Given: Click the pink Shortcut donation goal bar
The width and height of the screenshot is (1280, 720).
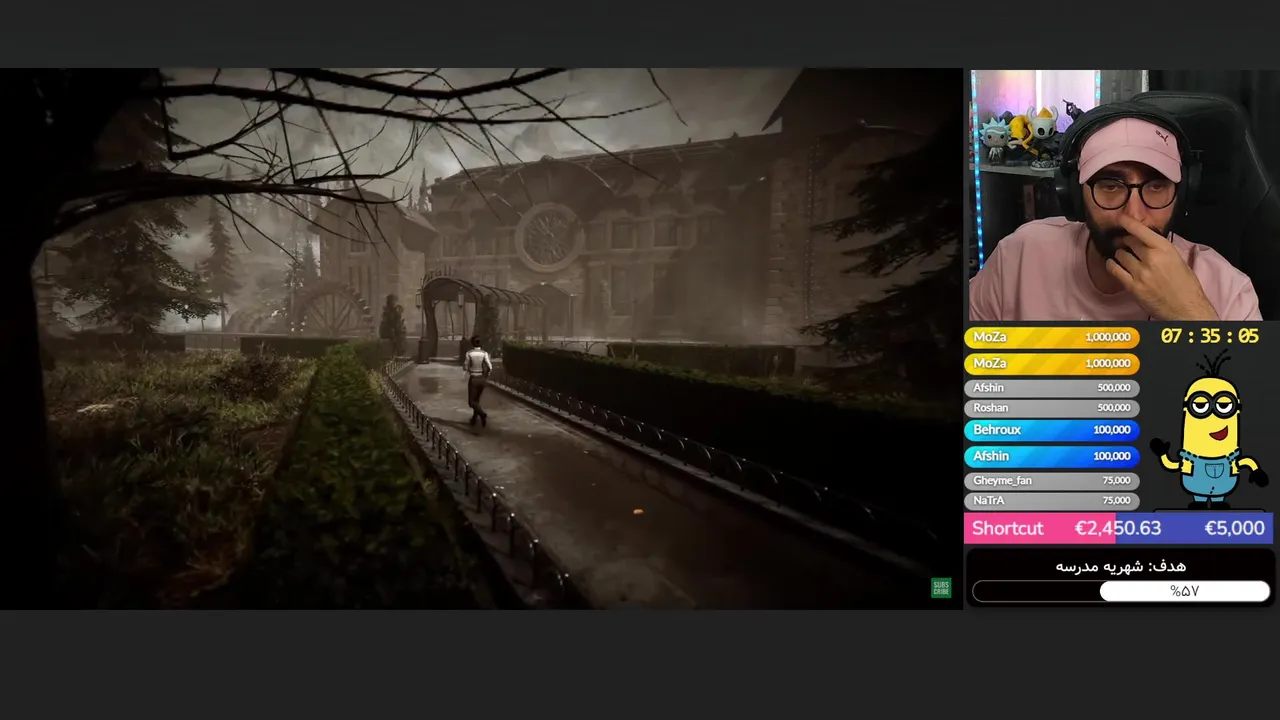Looking at the screenshot, I should coord(1118,528).
